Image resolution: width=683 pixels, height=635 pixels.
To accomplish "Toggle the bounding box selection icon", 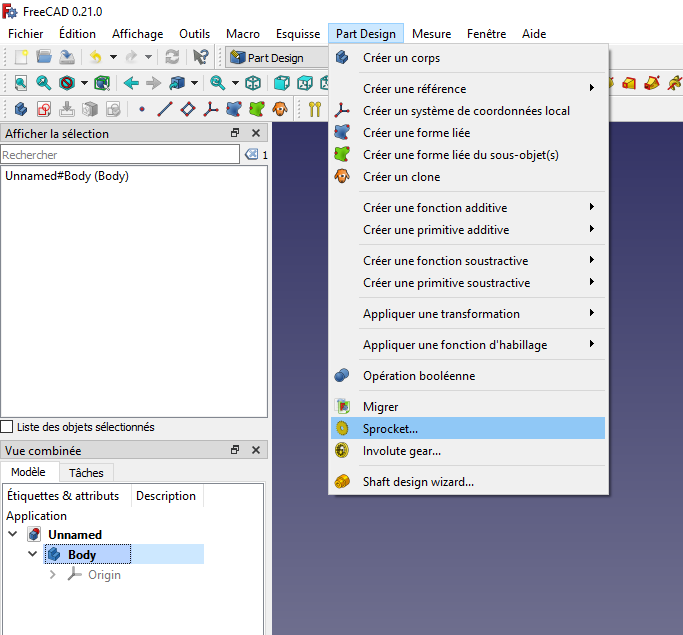I will (x=102, y=83).
